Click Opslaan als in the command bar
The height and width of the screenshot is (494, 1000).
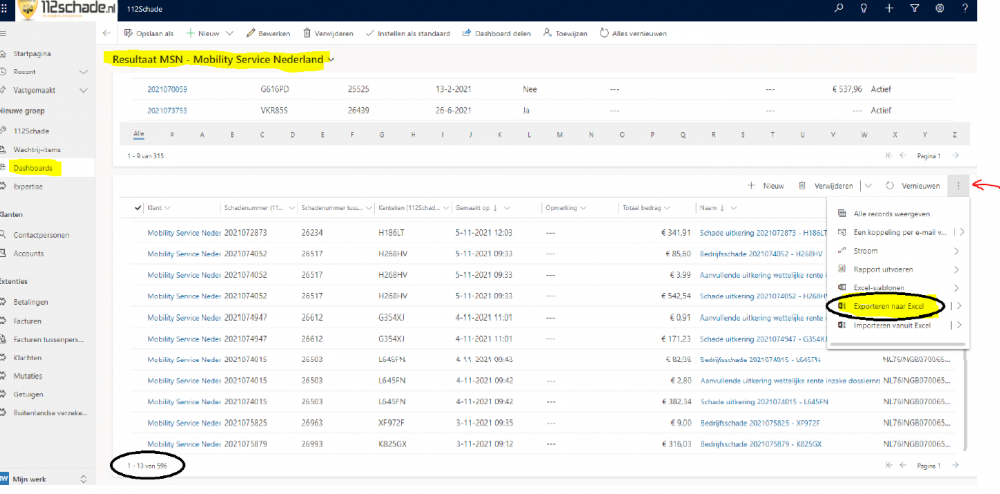149,33
